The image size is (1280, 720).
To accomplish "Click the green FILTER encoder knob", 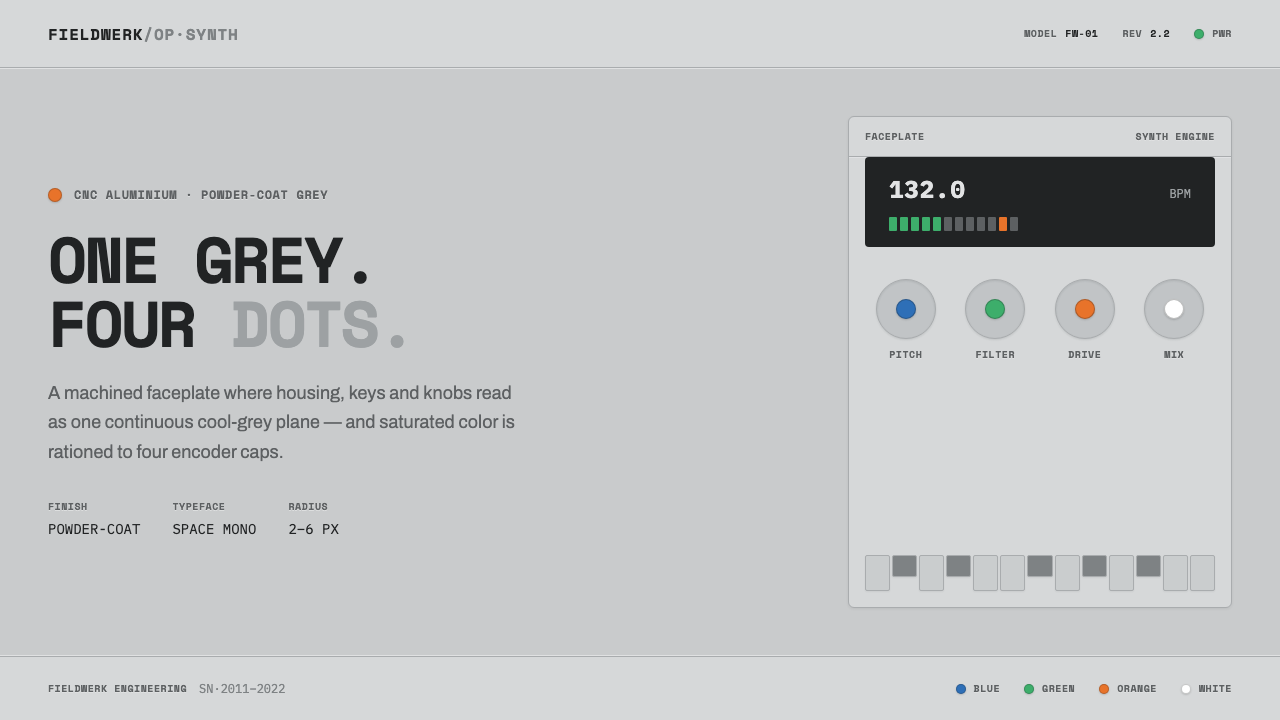I will tap(995, 309).
